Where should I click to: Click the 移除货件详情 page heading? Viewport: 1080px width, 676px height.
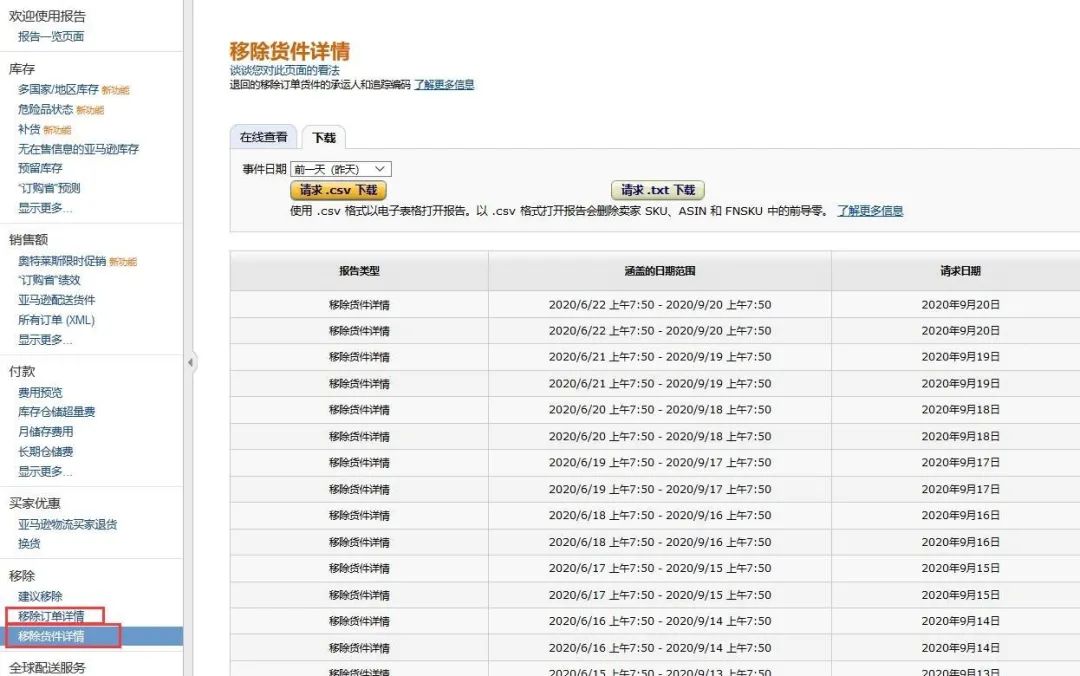point(289,51)
